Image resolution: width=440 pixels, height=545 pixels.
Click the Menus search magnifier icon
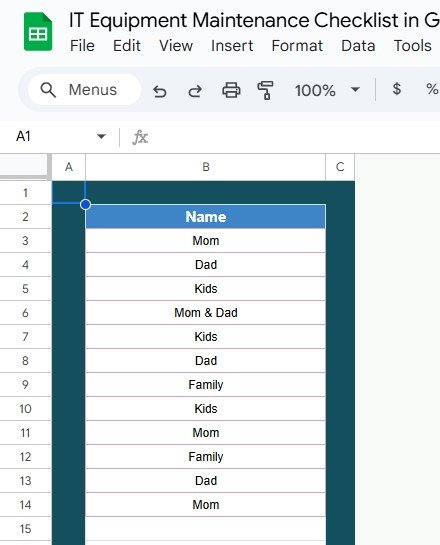tap(48, 90)
